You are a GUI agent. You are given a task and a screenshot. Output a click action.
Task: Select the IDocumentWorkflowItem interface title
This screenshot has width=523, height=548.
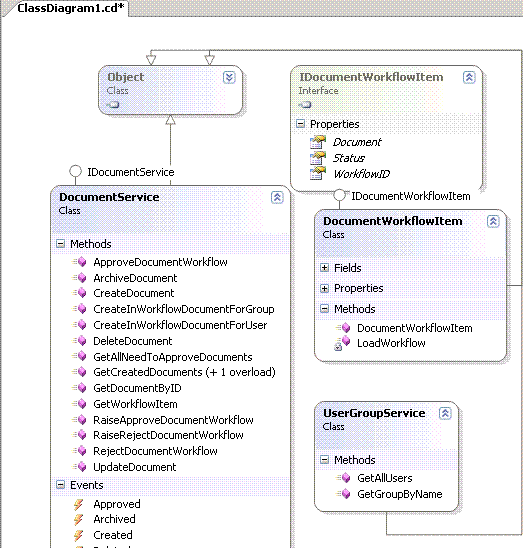click(371, 77)
